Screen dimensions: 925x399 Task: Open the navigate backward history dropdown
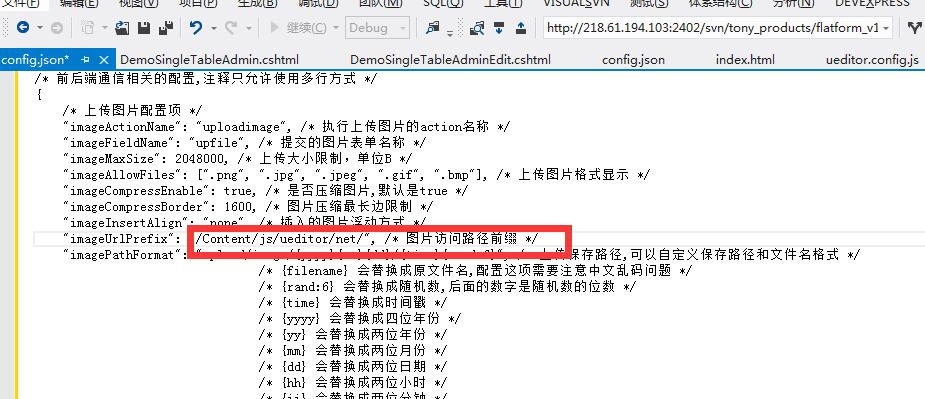40,28
